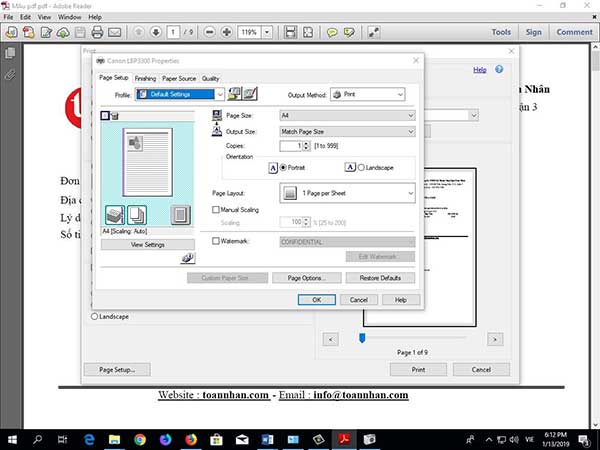Click the Highlight text icon
The width and height of the screenshot is (600, 450).
[349, 33]
